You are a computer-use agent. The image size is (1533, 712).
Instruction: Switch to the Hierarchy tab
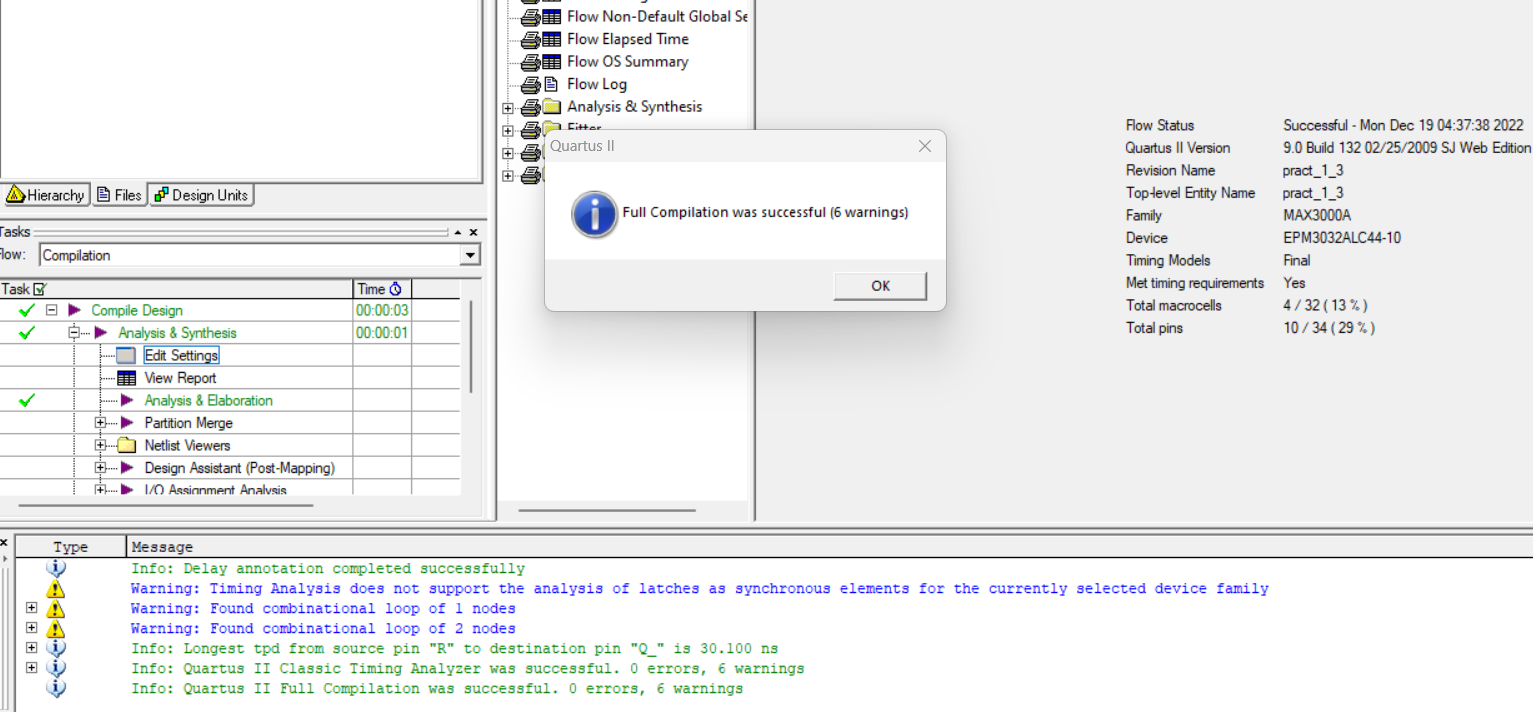pos(46,195)
